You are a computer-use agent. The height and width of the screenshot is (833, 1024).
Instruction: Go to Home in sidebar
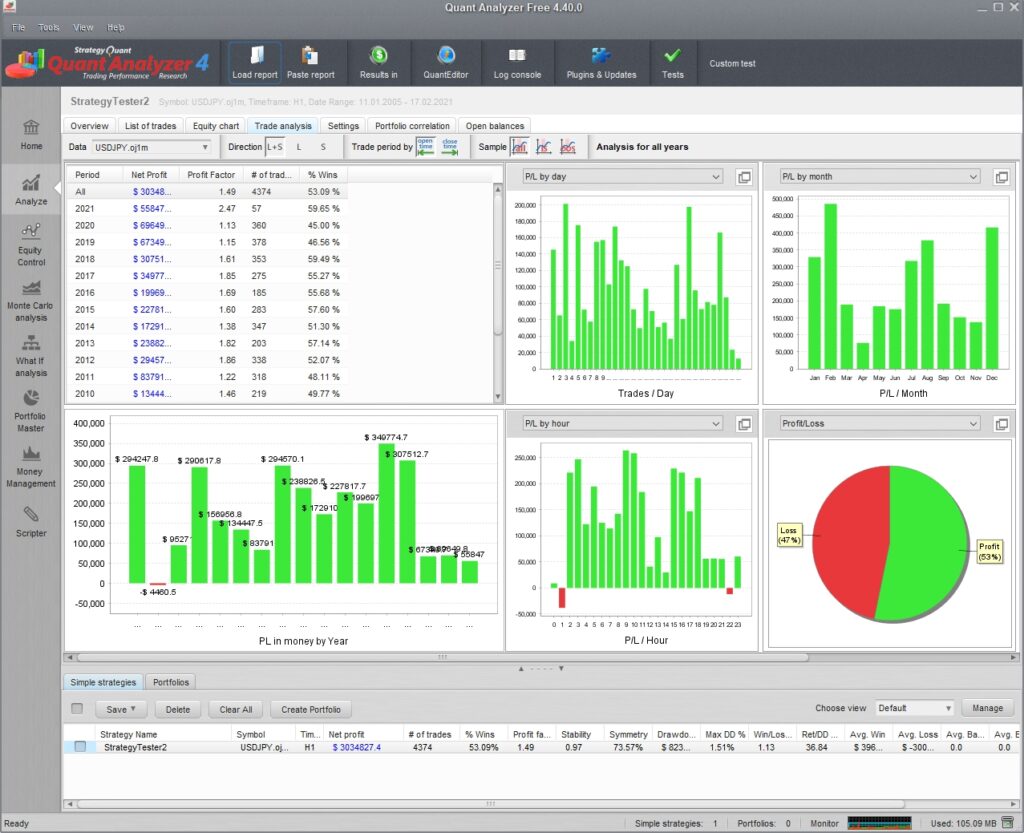pos(31,135)
